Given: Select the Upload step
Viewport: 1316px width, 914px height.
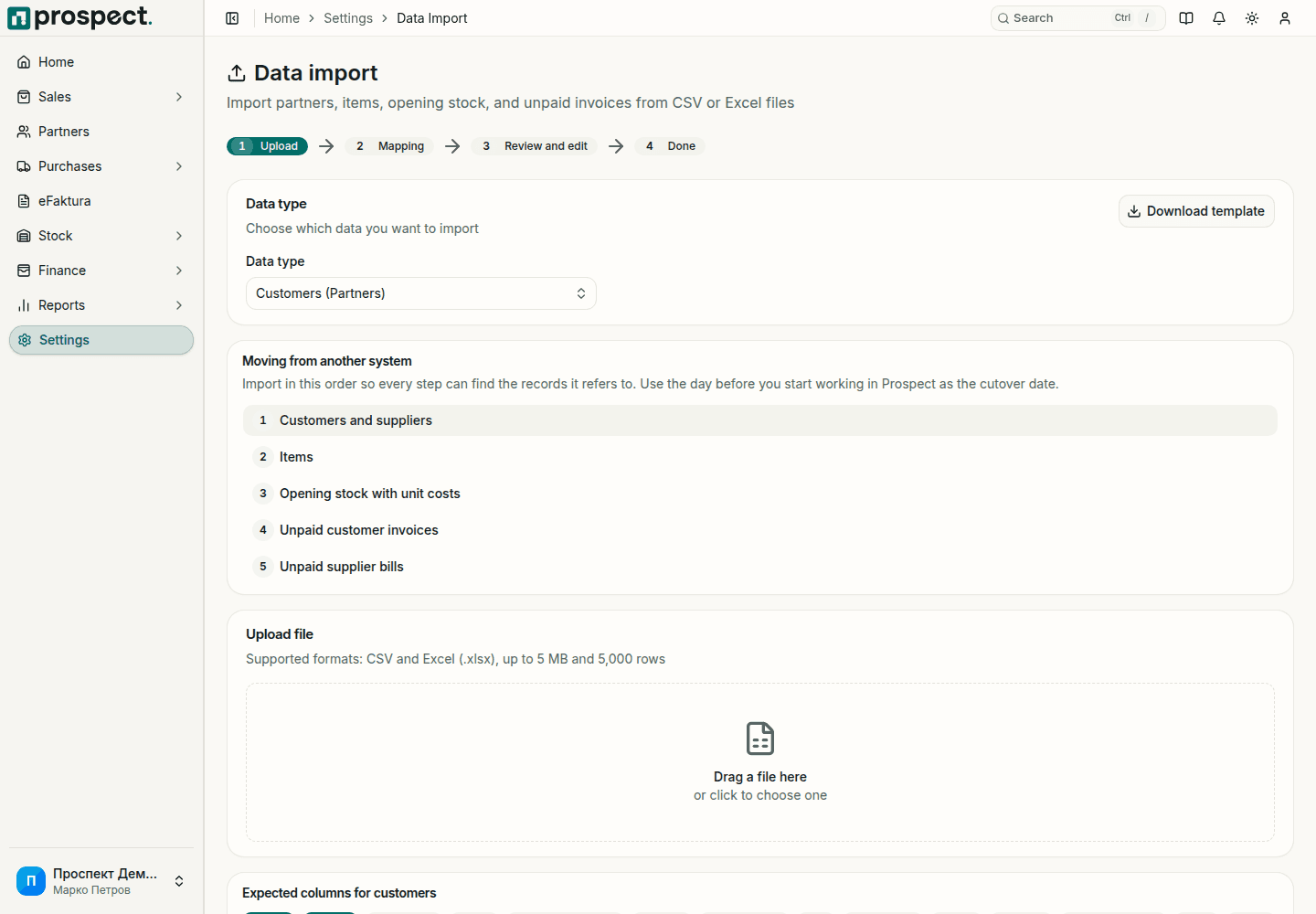Looking at the screenshot, I should click(x=268, y=146).
